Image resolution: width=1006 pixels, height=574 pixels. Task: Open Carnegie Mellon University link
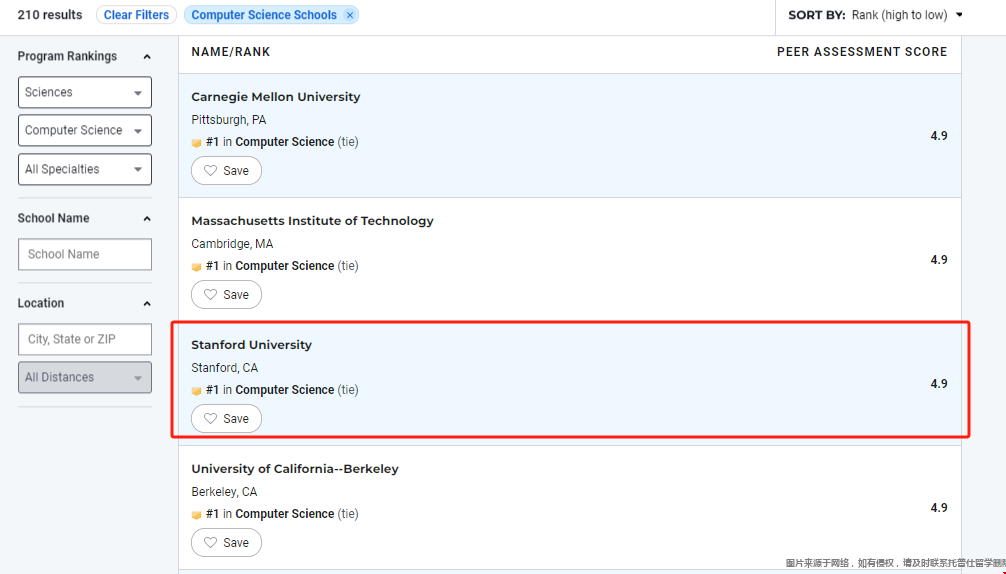(276, 97)
